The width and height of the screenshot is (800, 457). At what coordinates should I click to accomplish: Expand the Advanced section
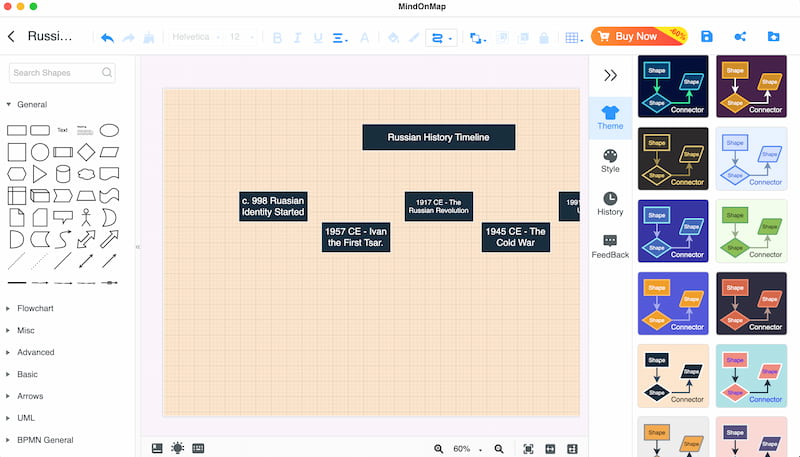pos(30,352)
